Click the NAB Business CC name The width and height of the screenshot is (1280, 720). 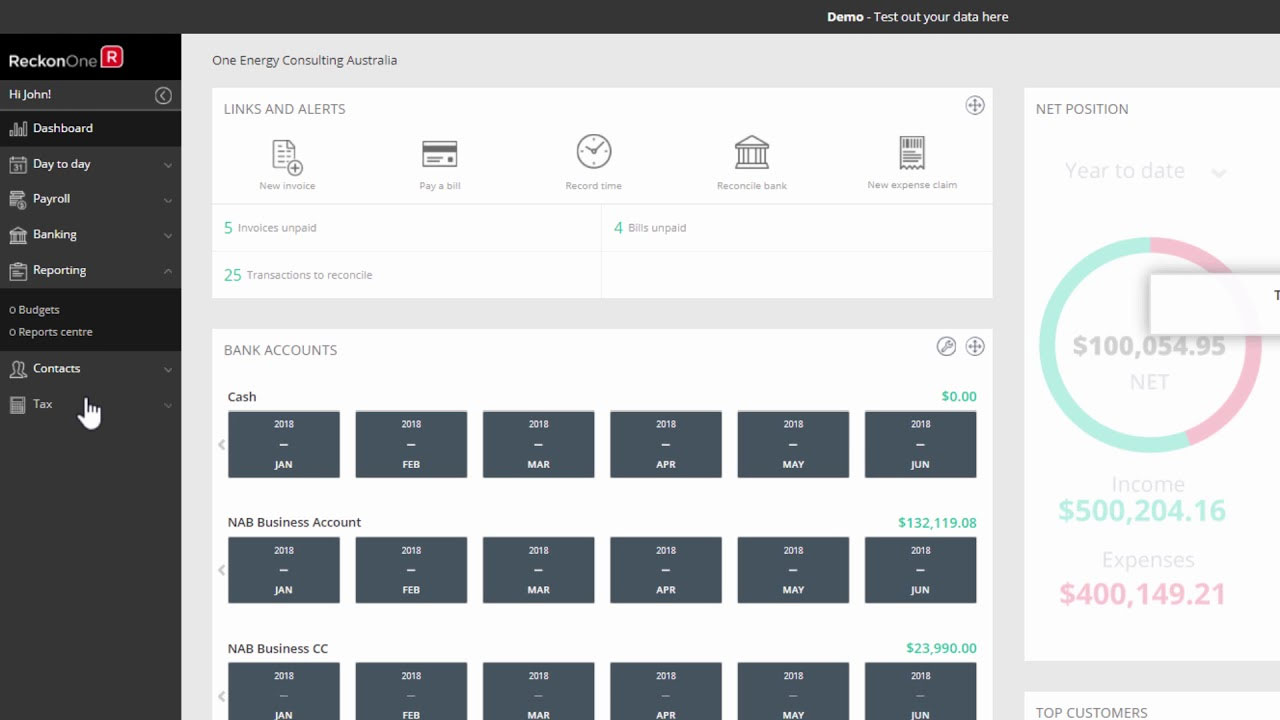tap(278, 648)
